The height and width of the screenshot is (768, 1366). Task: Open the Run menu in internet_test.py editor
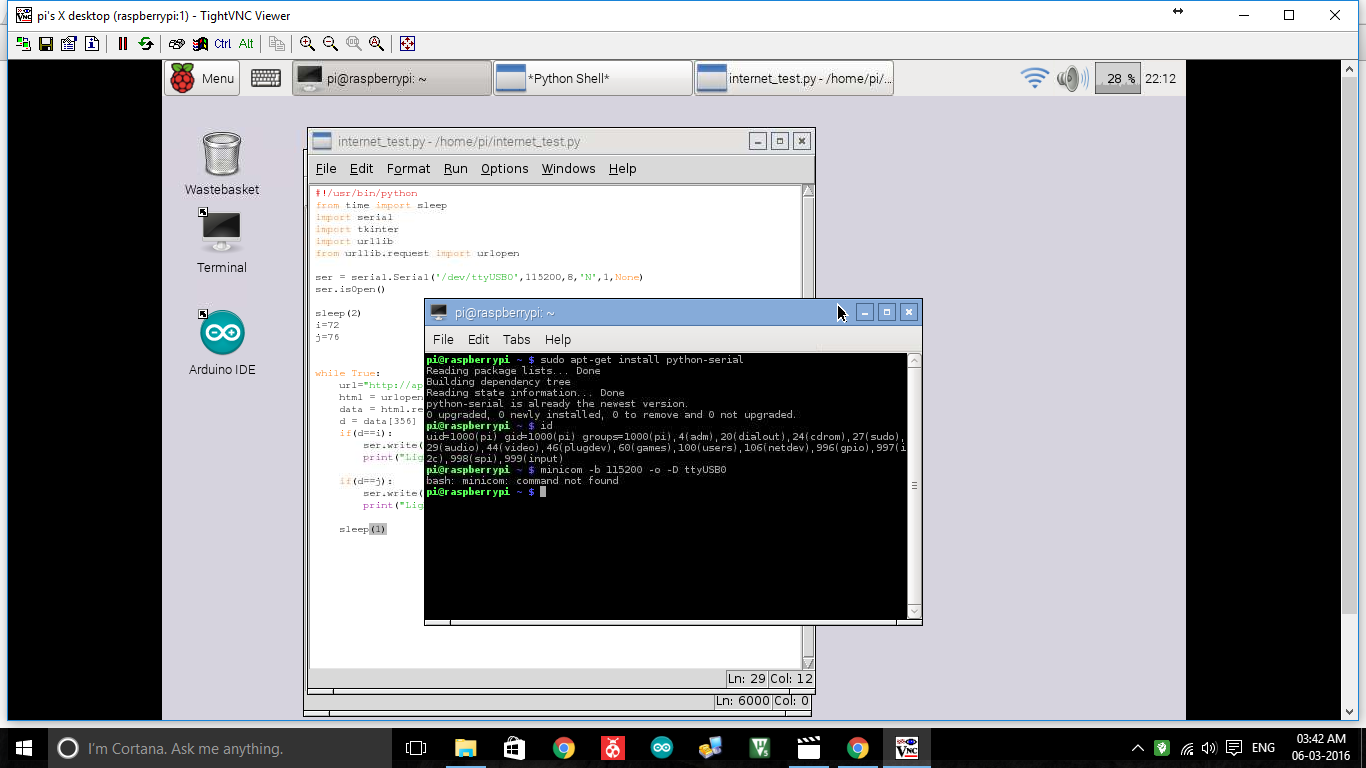[x=455, y=168]
